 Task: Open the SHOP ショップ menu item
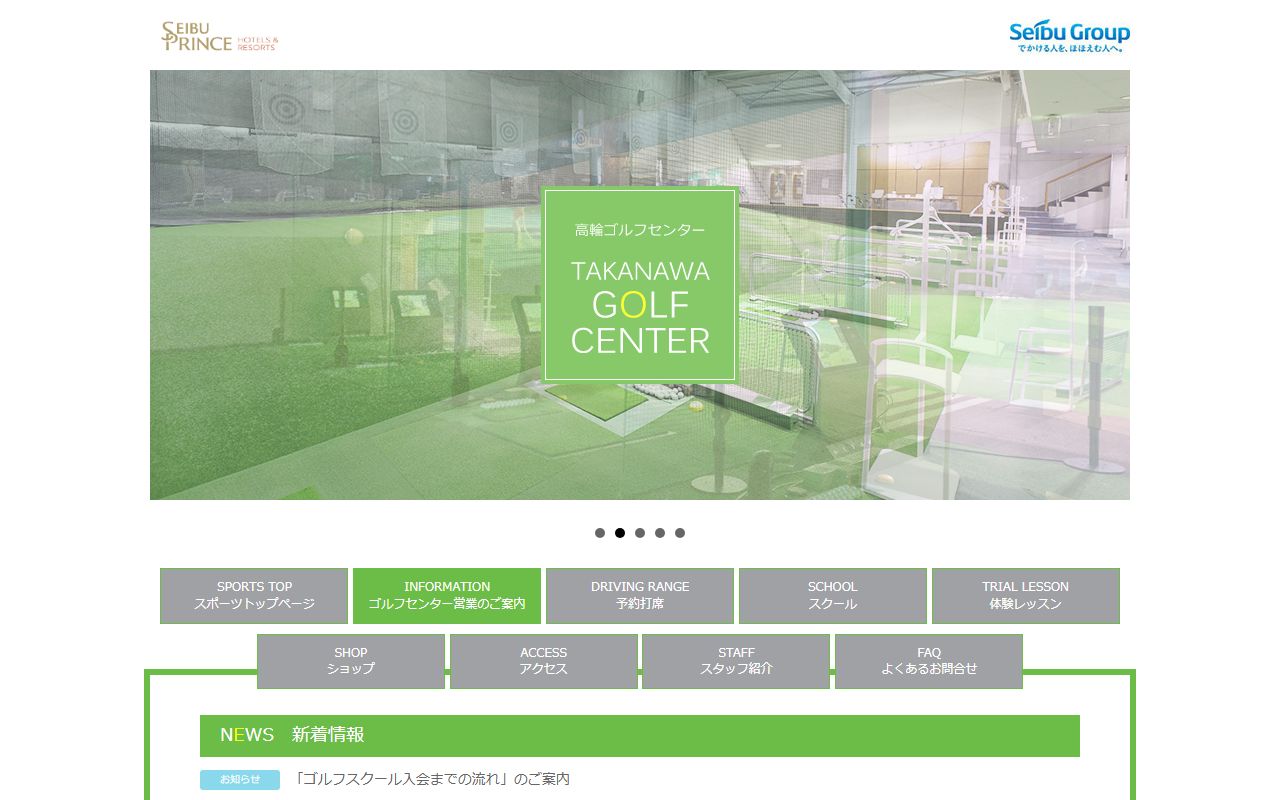click(x=351, y=661)
